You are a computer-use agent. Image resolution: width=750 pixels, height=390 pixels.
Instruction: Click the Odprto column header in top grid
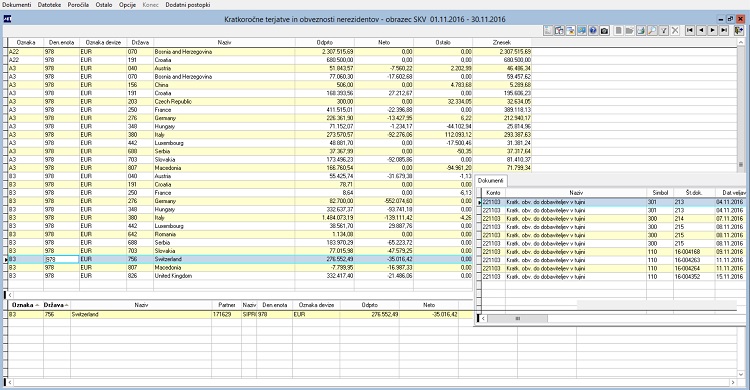(x=324, y=43)
